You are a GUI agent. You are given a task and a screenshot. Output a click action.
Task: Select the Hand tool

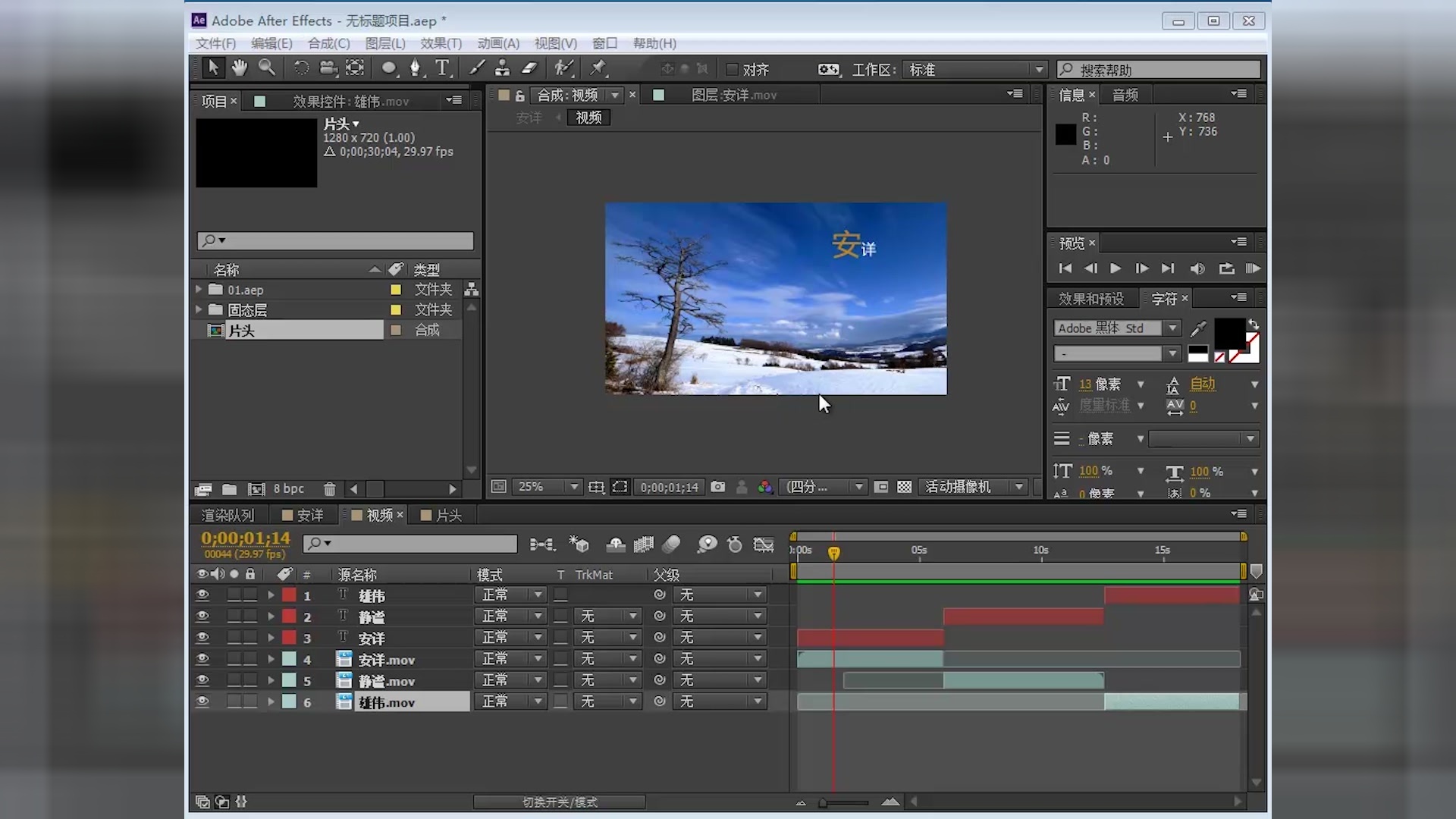(240, 68)
